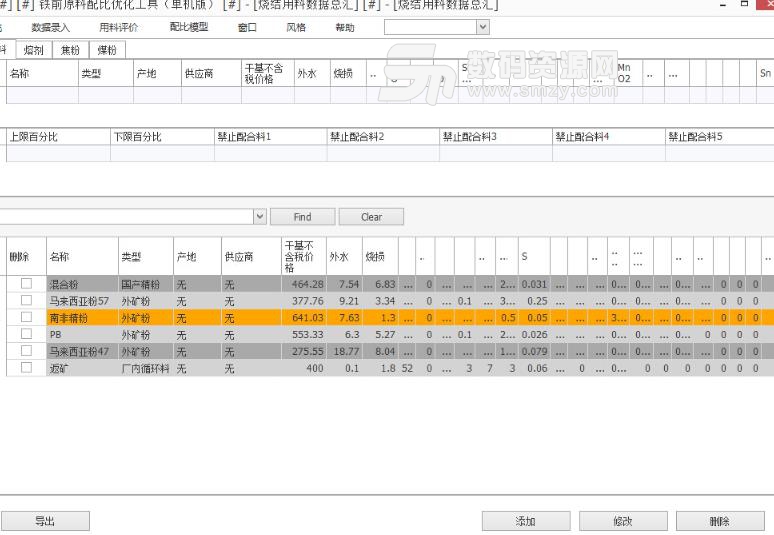Open the 窗口 menu
The width and height of the screenshot is (774, 535).
click(x=247, y=28)
